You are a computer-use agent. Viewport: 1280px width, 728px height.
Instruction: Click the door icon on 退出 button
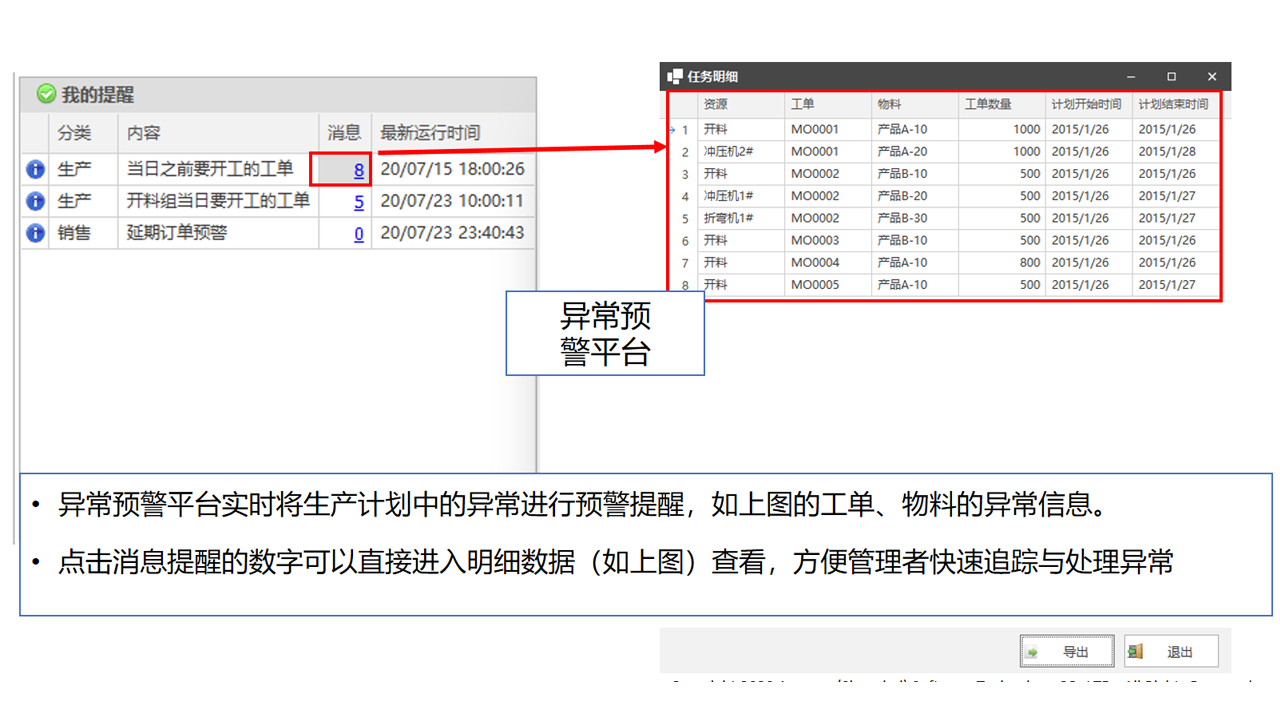(x=1135, y=652)
